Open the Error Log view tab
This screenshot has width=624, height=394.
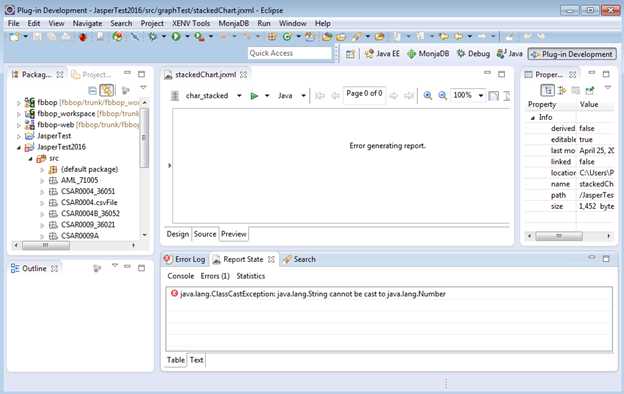[185, 259]
